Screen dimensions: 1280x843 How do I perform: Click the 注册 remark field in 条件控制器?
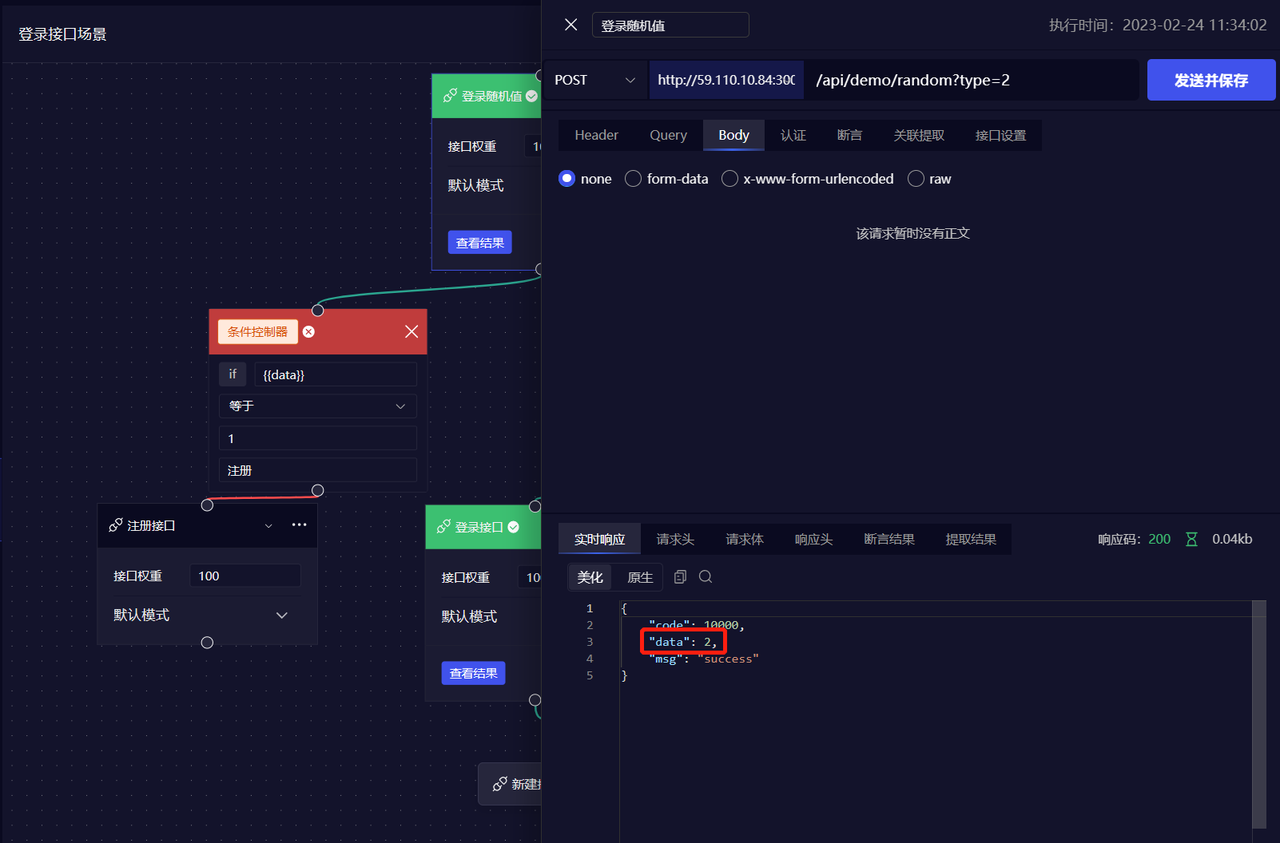(x=318, y=470)
